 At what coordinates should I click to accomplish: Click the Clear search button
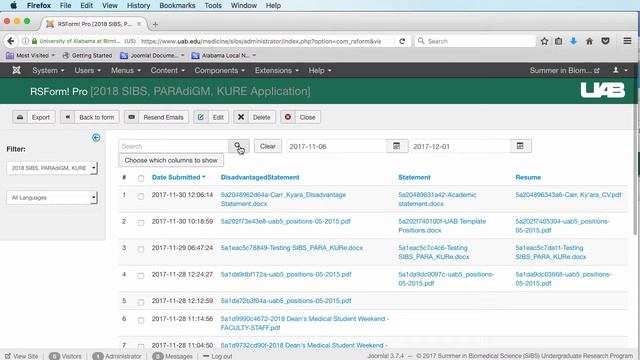(268, 146)
